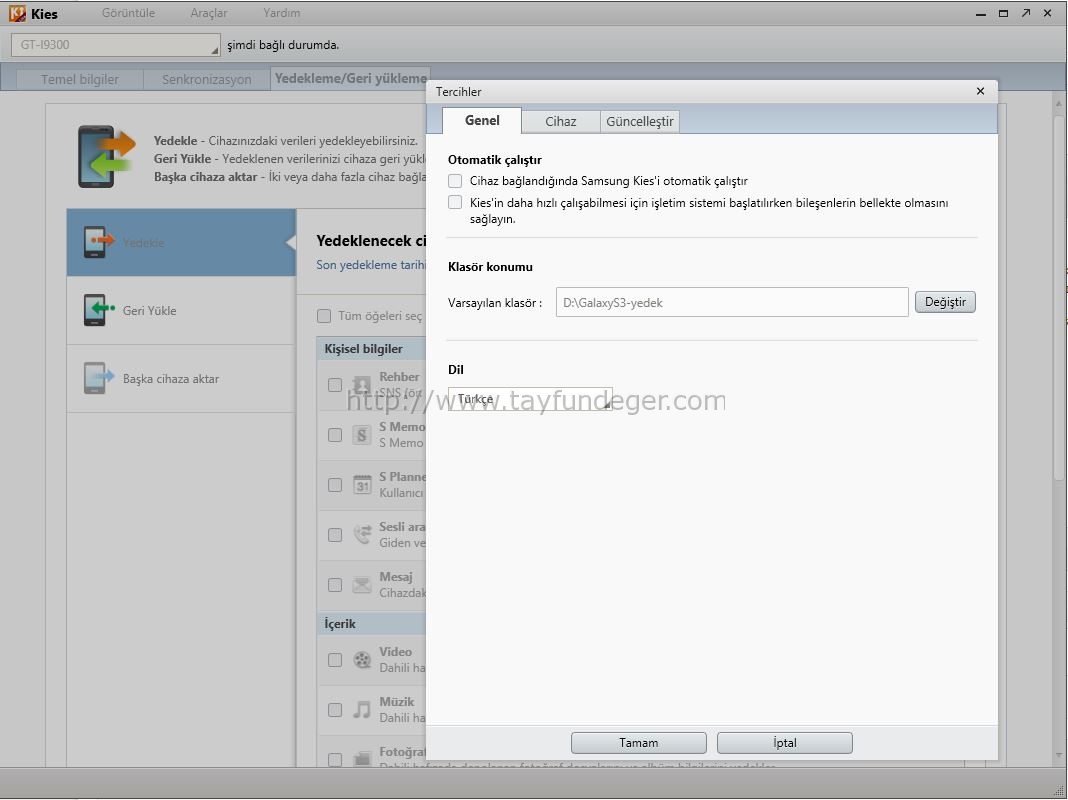
Task: Click the Video film reel icon
Action: click(362, 660)
